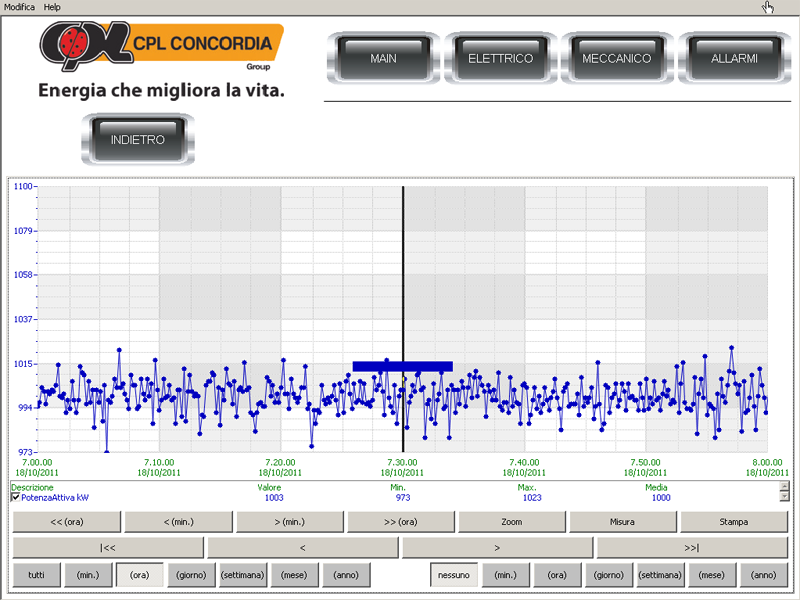Screen dimensions: 800x600
Task: Select left-group (ora) range button
Action: coord(139,575)
